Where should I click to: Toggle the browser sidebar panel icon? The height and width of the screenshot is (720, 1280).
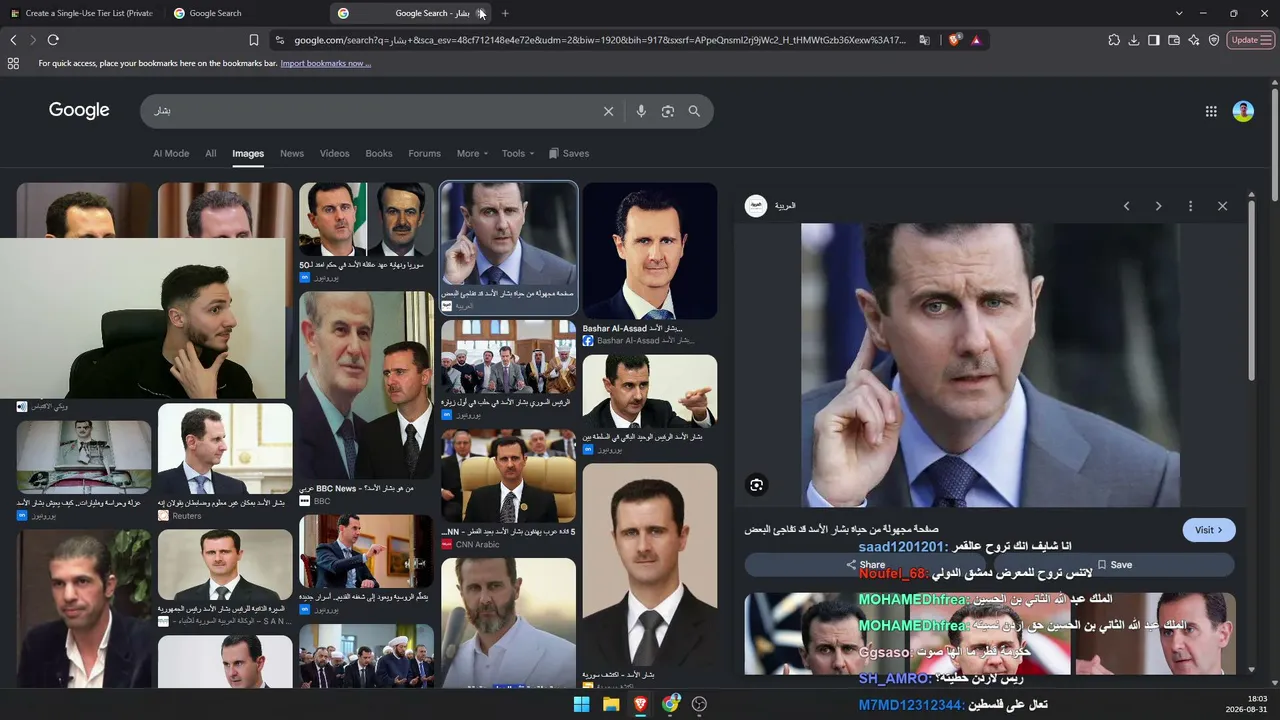[x=1154, y=40]
